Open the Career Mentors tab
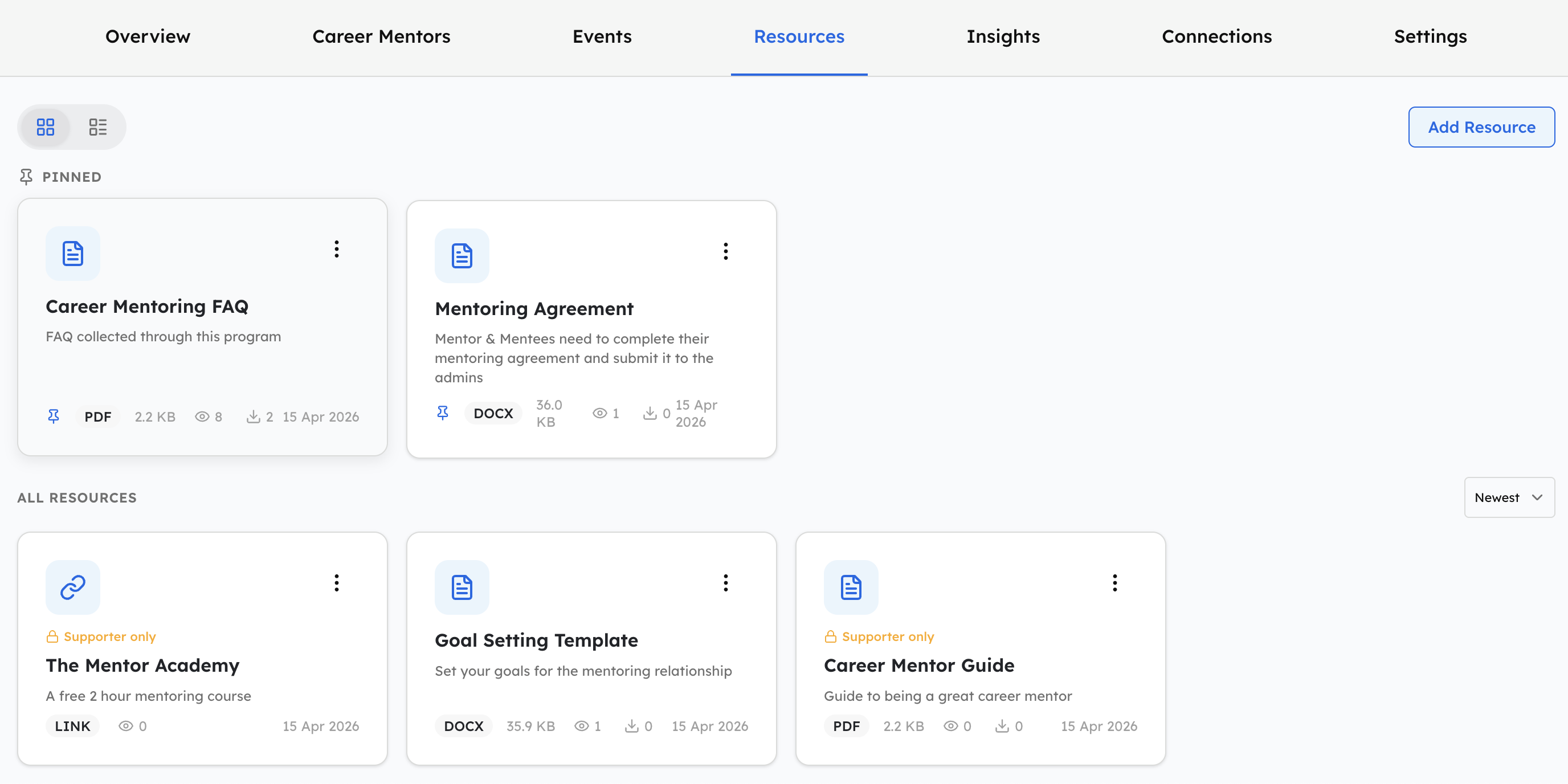This screenshot has width=1568, height=784. coord(381,36)
